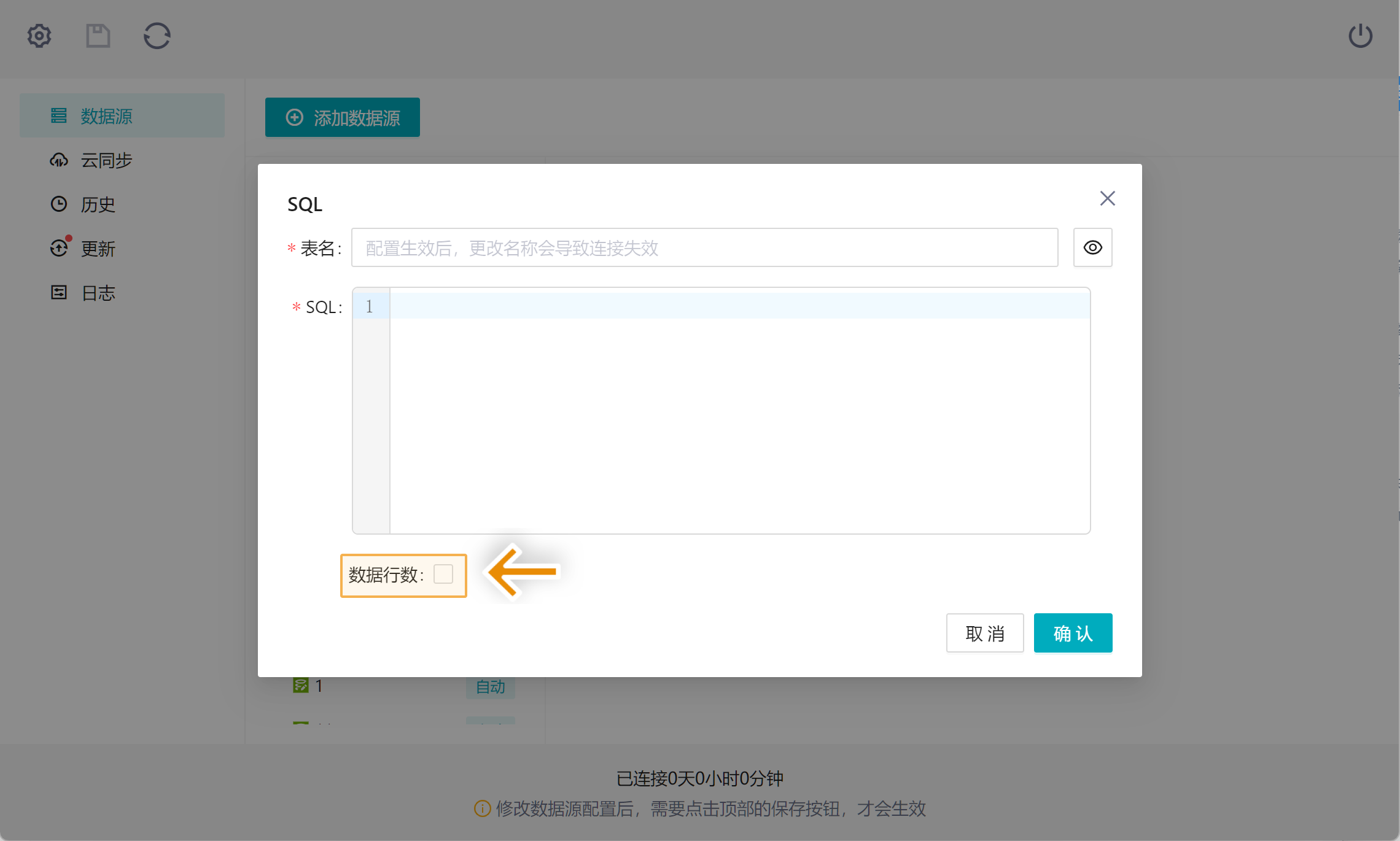Click the settings gear icon

point(39,36)
